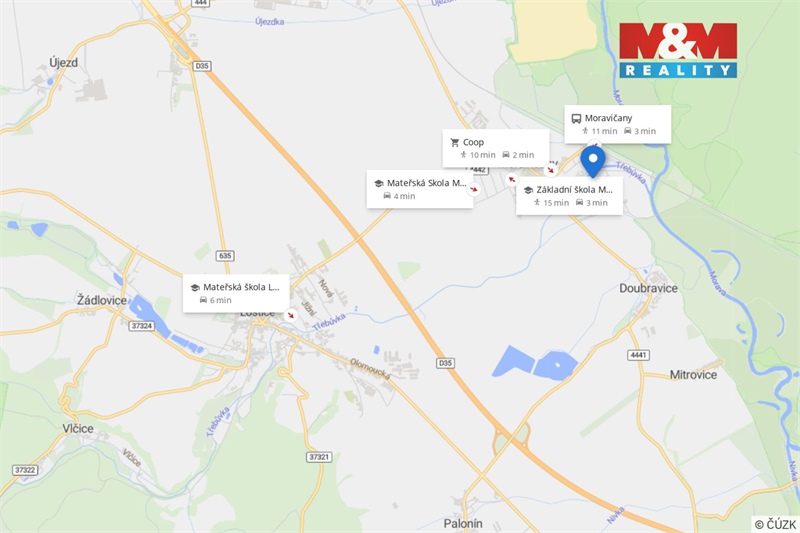Click the 635 road number badge

pyautogui.click(x=224, y=256)
